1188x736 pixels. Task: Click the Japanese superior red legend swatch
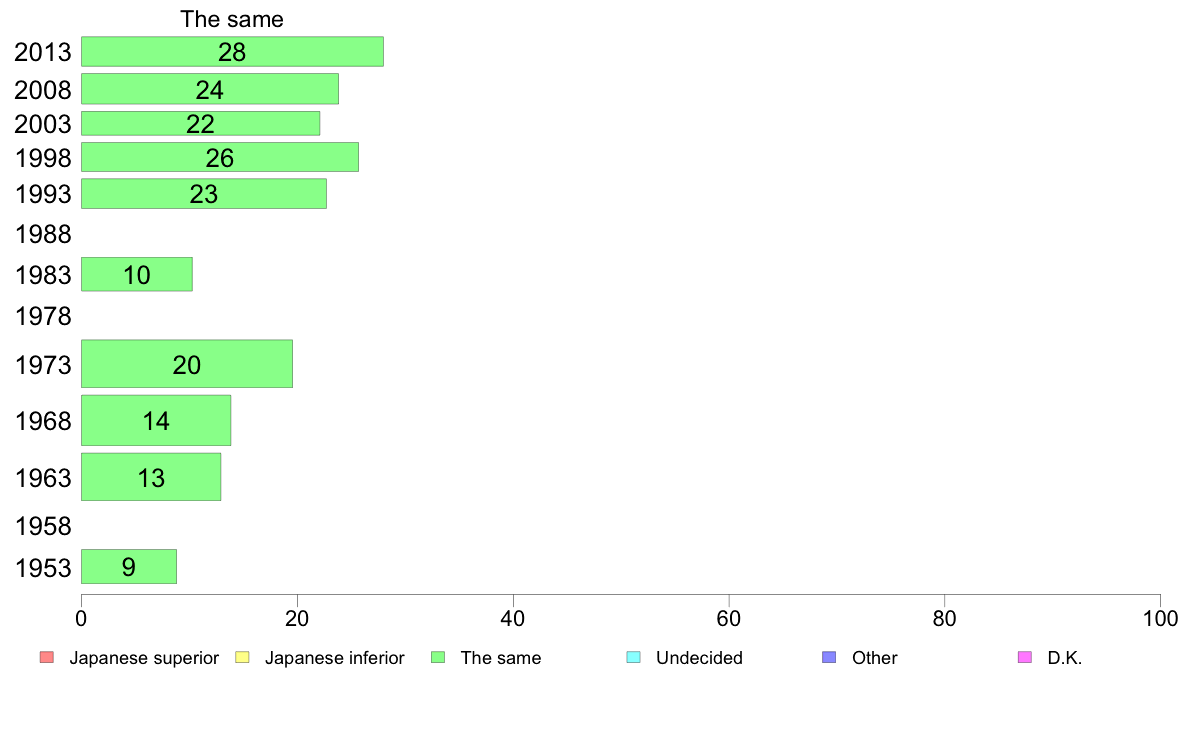pos(46,657)
